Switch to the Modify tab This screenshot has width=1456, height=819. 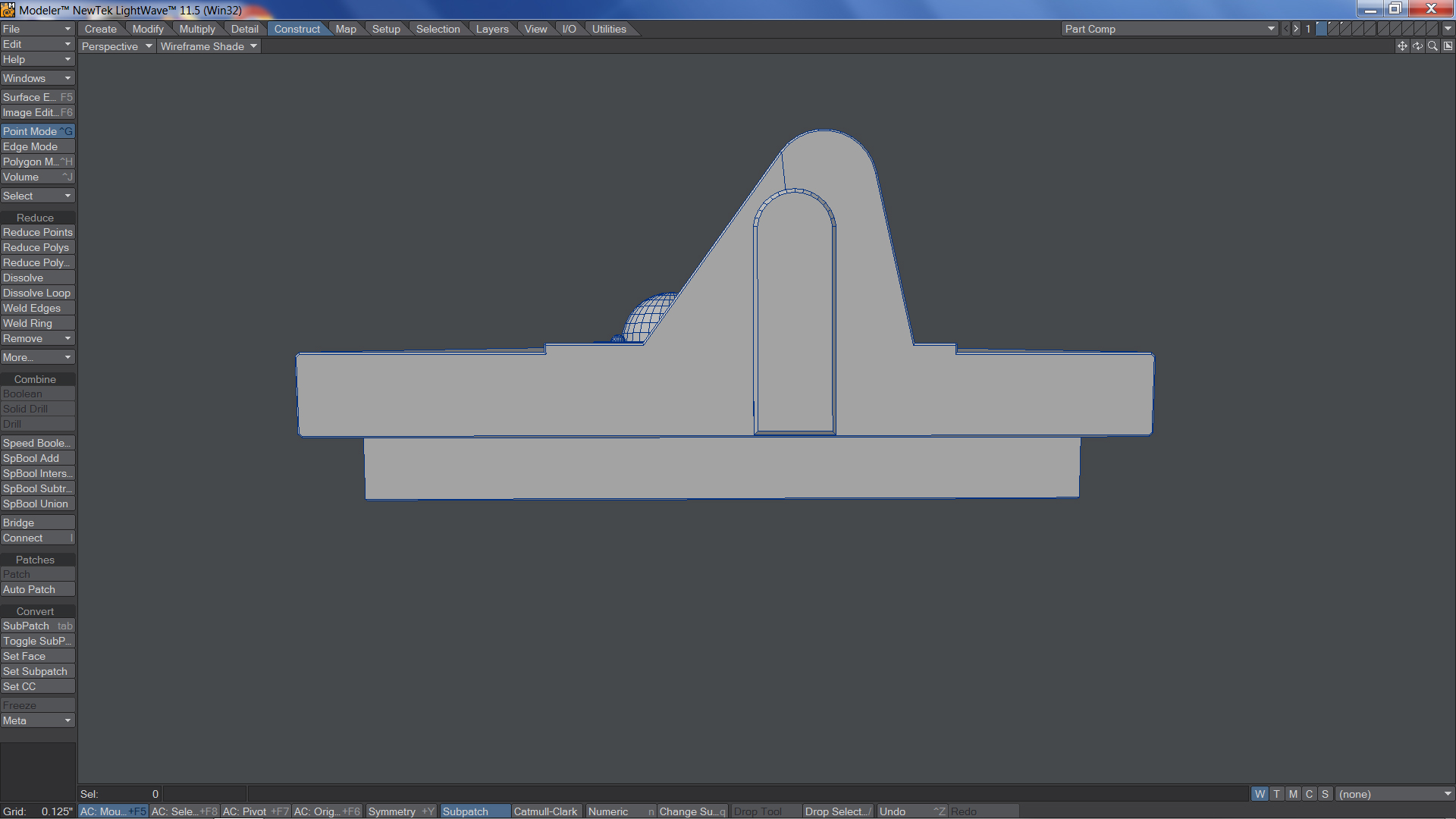(148, 29)
